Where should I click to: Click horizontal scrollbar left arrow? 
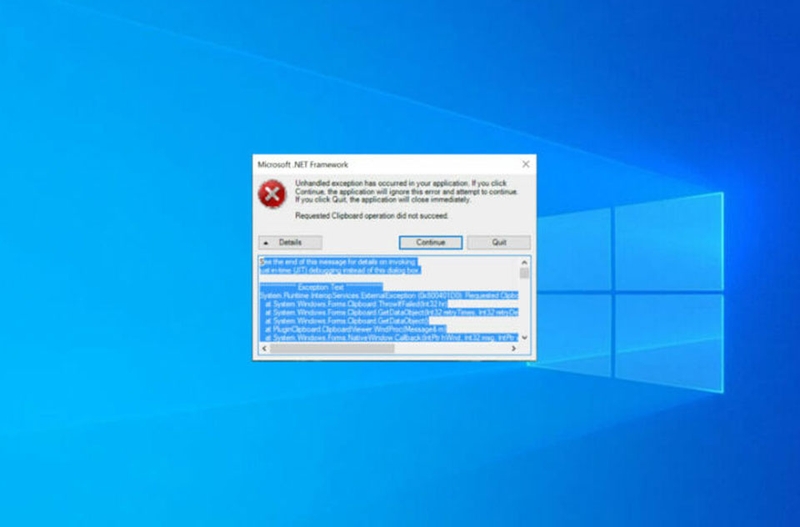tap(264, 348)
